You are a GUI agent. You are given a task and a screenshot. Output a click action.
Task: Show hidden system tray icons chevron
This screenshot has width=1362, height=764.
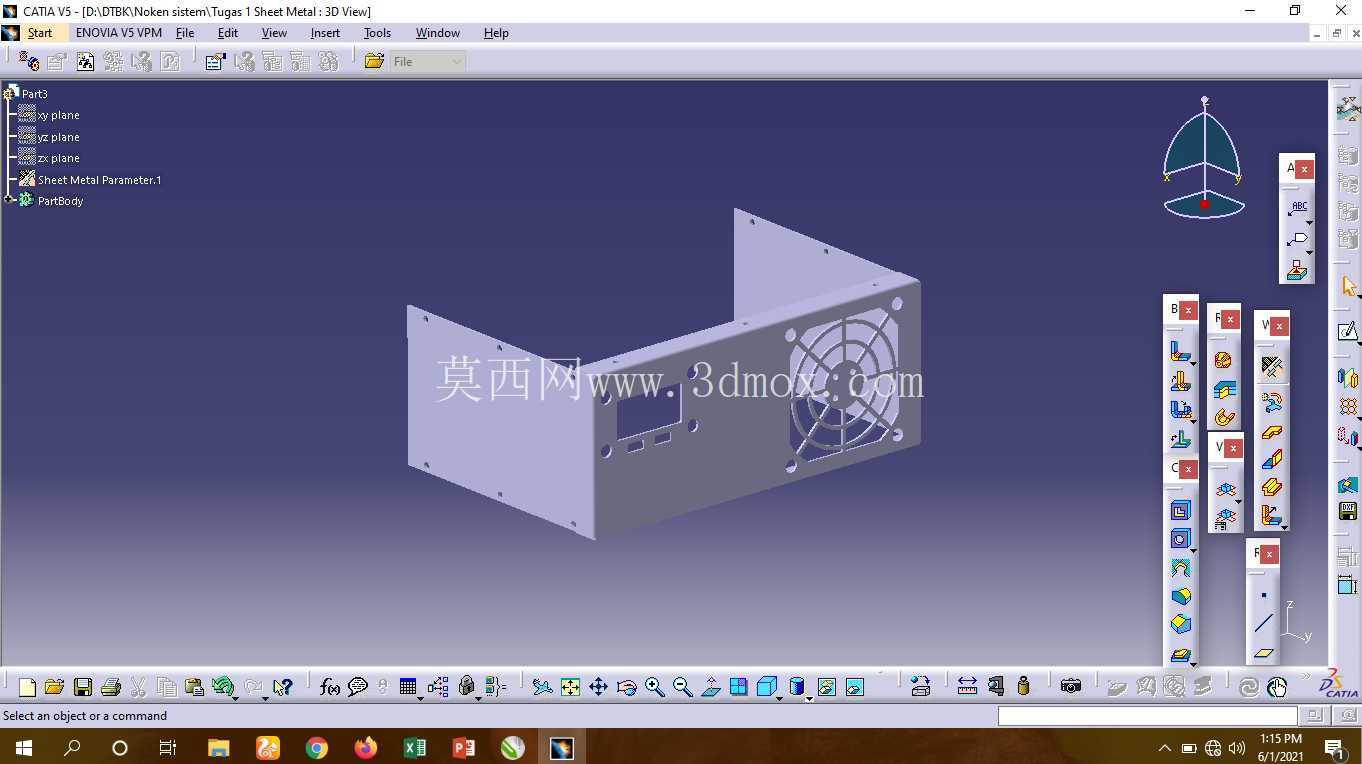(1165, 748)
